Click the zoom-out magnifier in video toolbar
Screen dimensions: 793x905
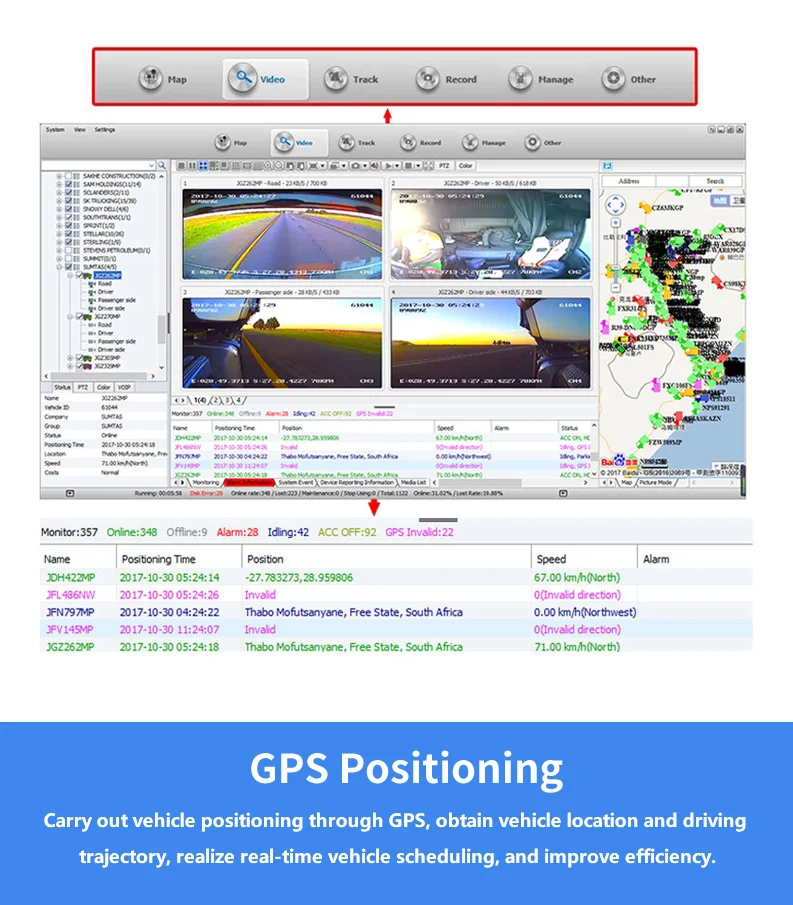[279, 166]
